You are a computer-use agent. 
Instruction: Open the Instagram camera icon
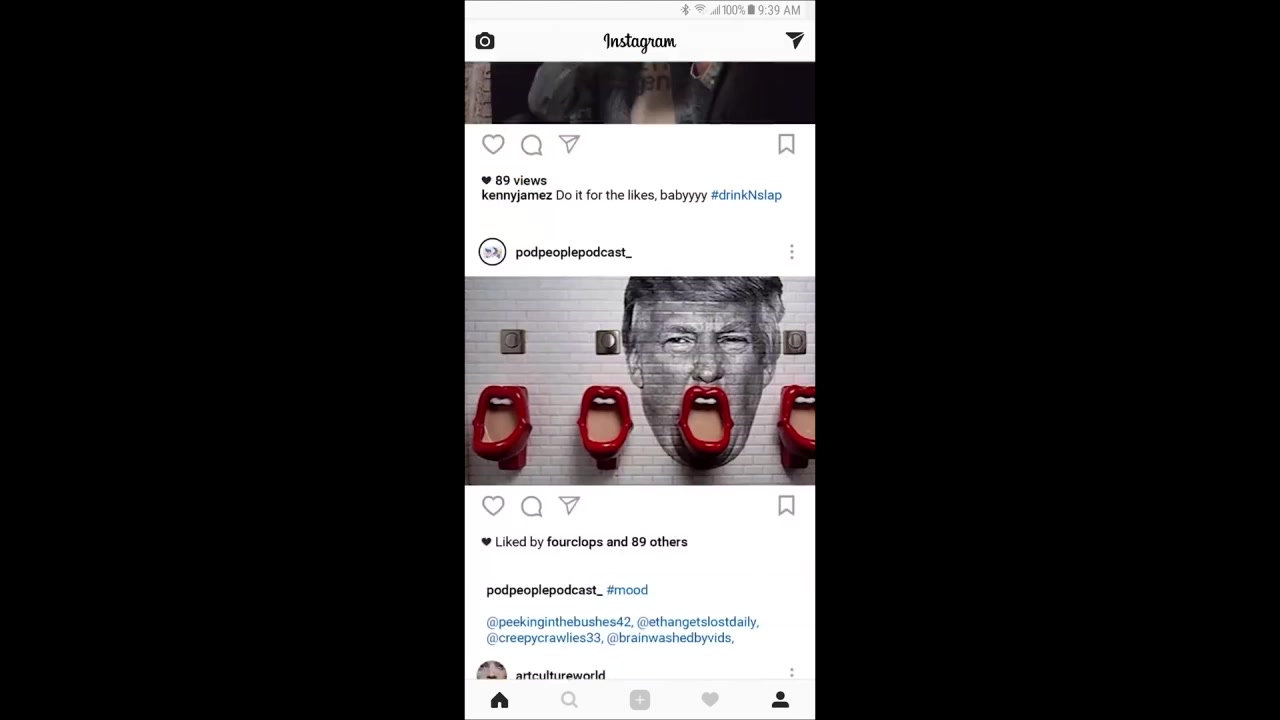[485, 41]
